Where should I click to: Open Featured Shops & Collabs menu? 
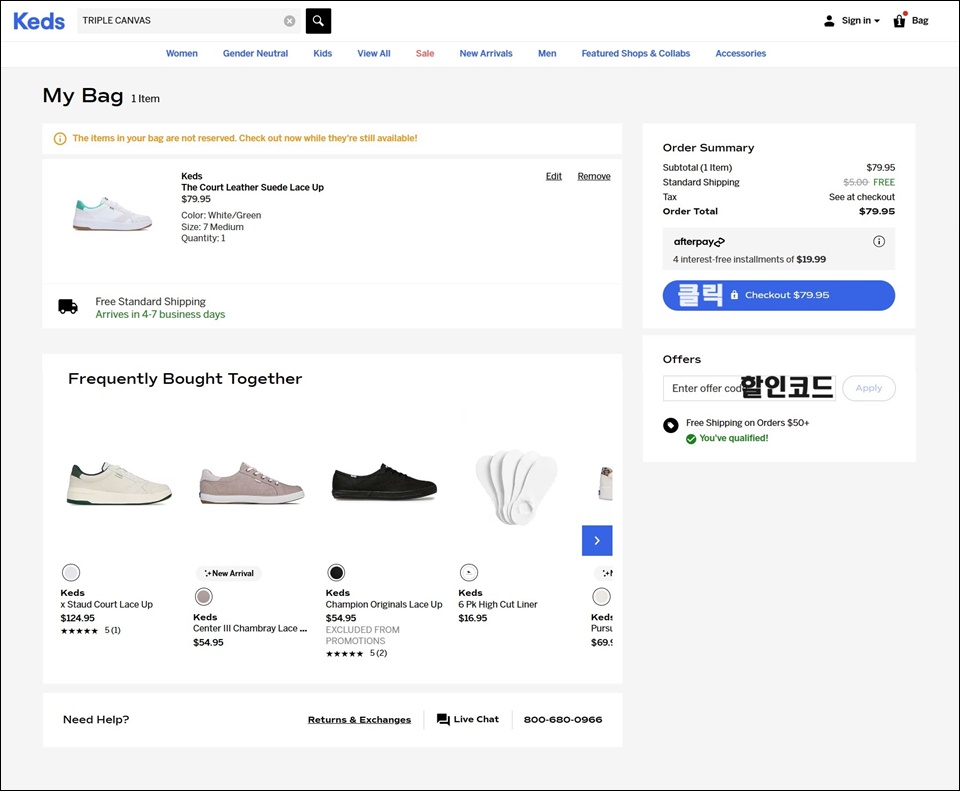point(636,53)
